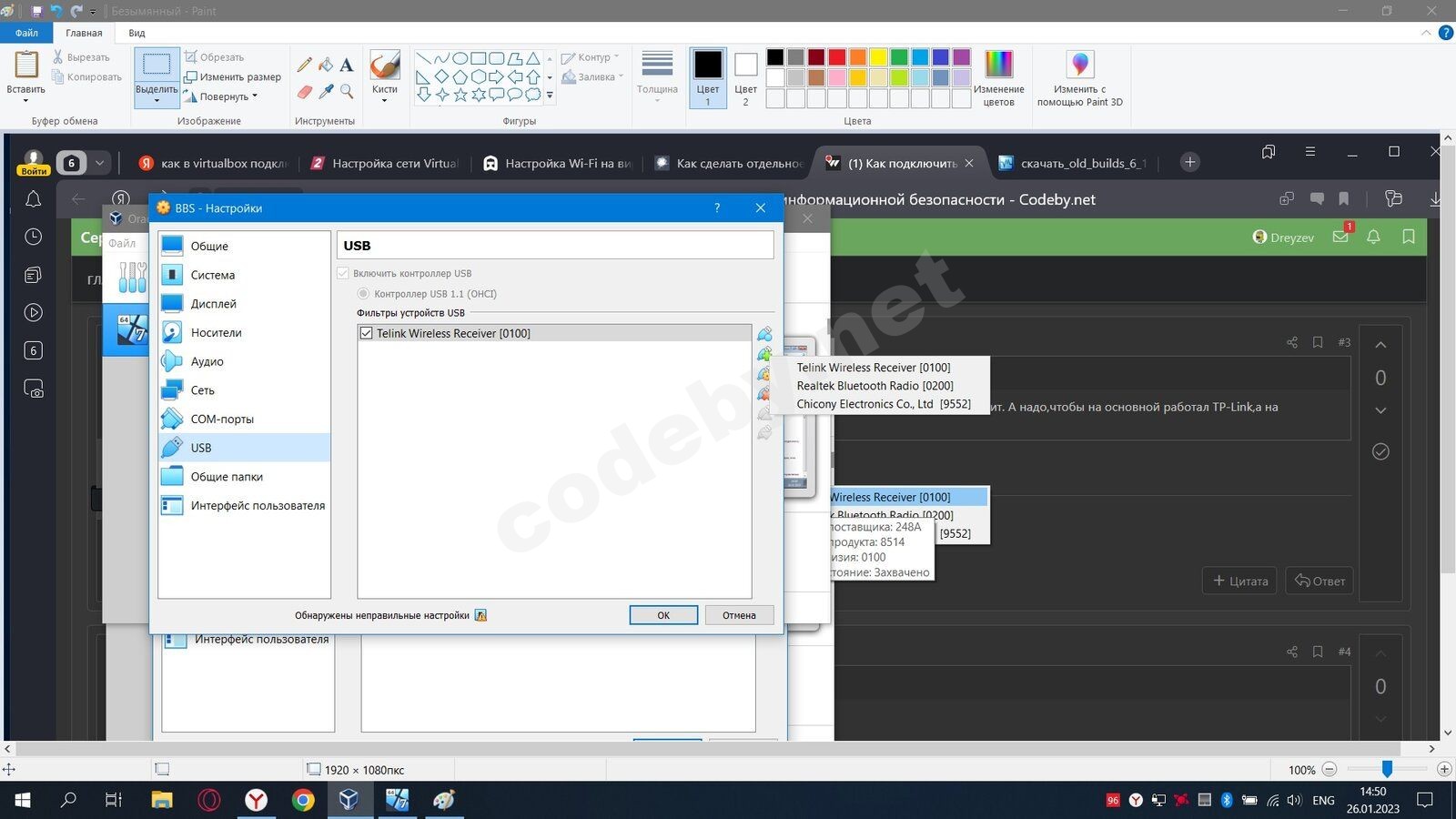This screenshot has height=819, width=1456.
Task: Choose the Brushes tool icon
Action: [x=385, y=65]
